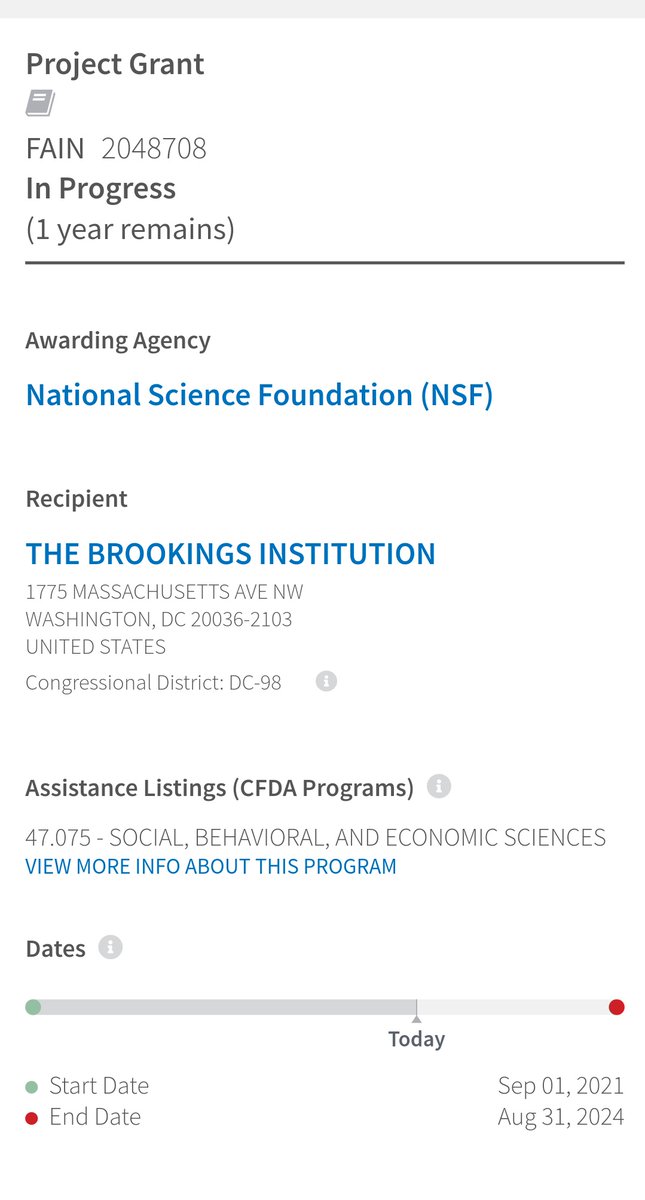
Task: Click the 1775 Massachusetts Ave NW address line
Action: [x=164, y=591]
